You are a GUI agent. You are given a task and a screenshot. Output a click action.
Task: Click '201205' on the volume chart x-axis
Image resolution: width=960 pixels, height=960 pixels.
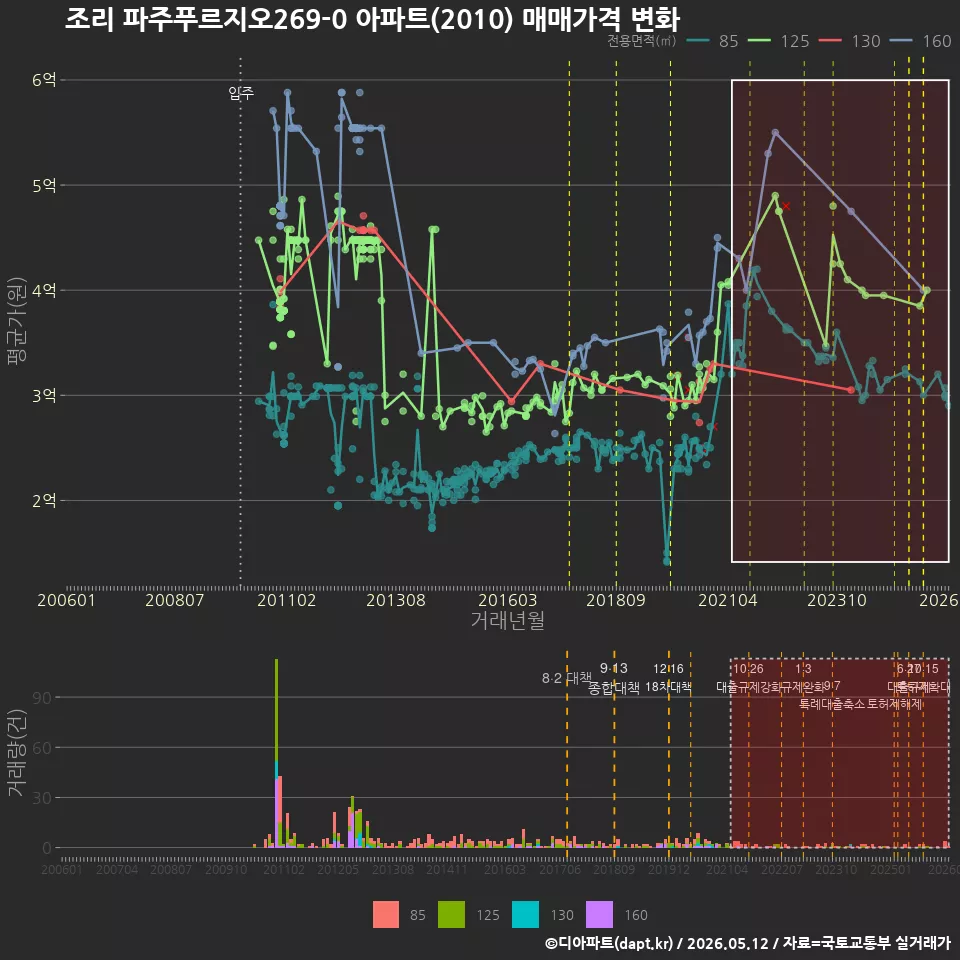tap(338, 869)
